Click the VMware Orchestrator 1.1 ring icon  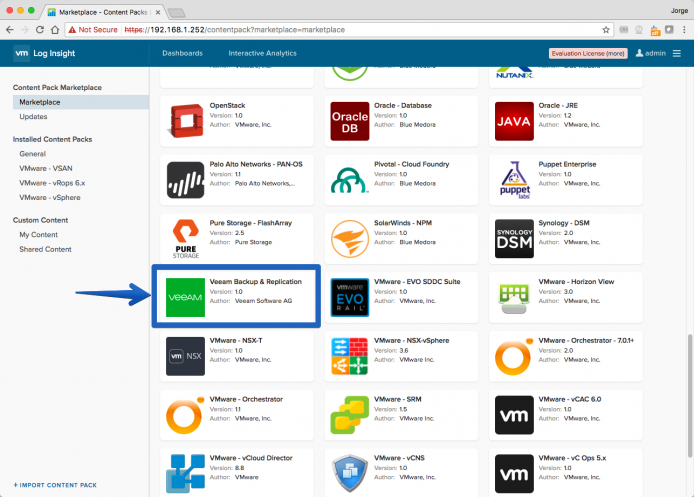click(x=185, y=415)
